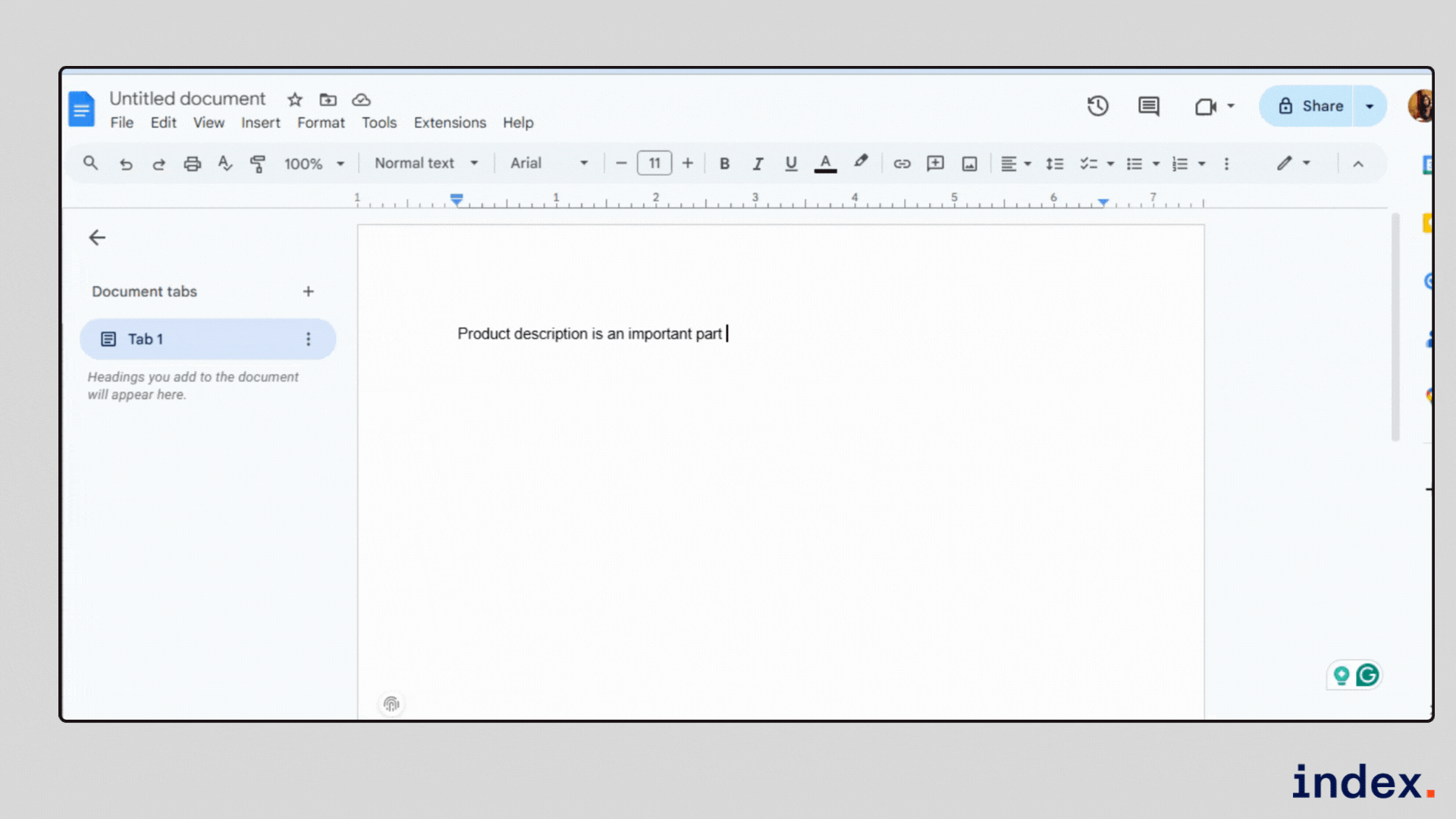Screen dimensions: 1456x819
Task: Open the 100% zoom dropdown
Action: click(314, 164)
